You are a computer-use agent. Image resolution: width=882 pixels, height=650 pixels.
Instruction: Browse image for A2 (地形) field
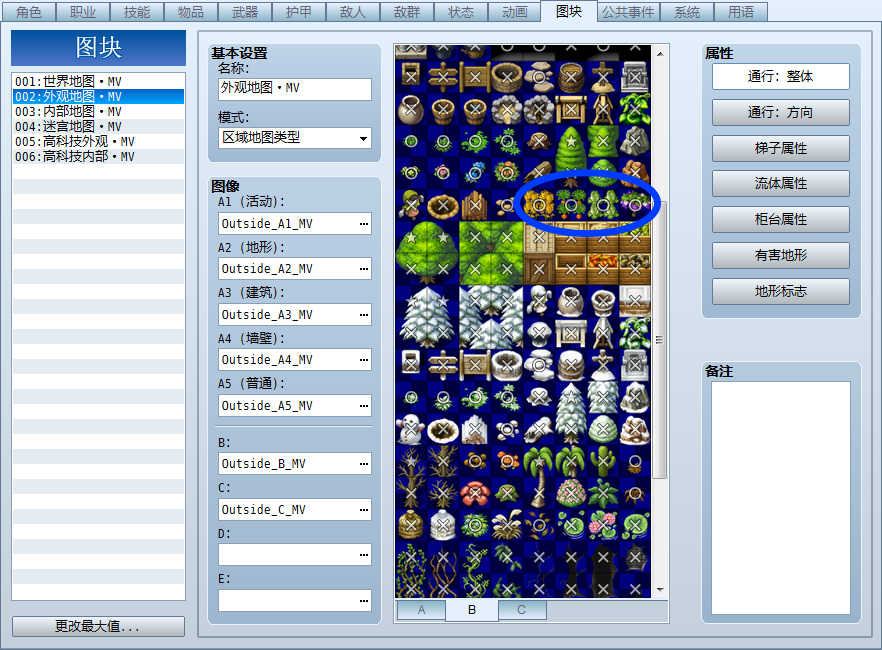click(364, 269)
